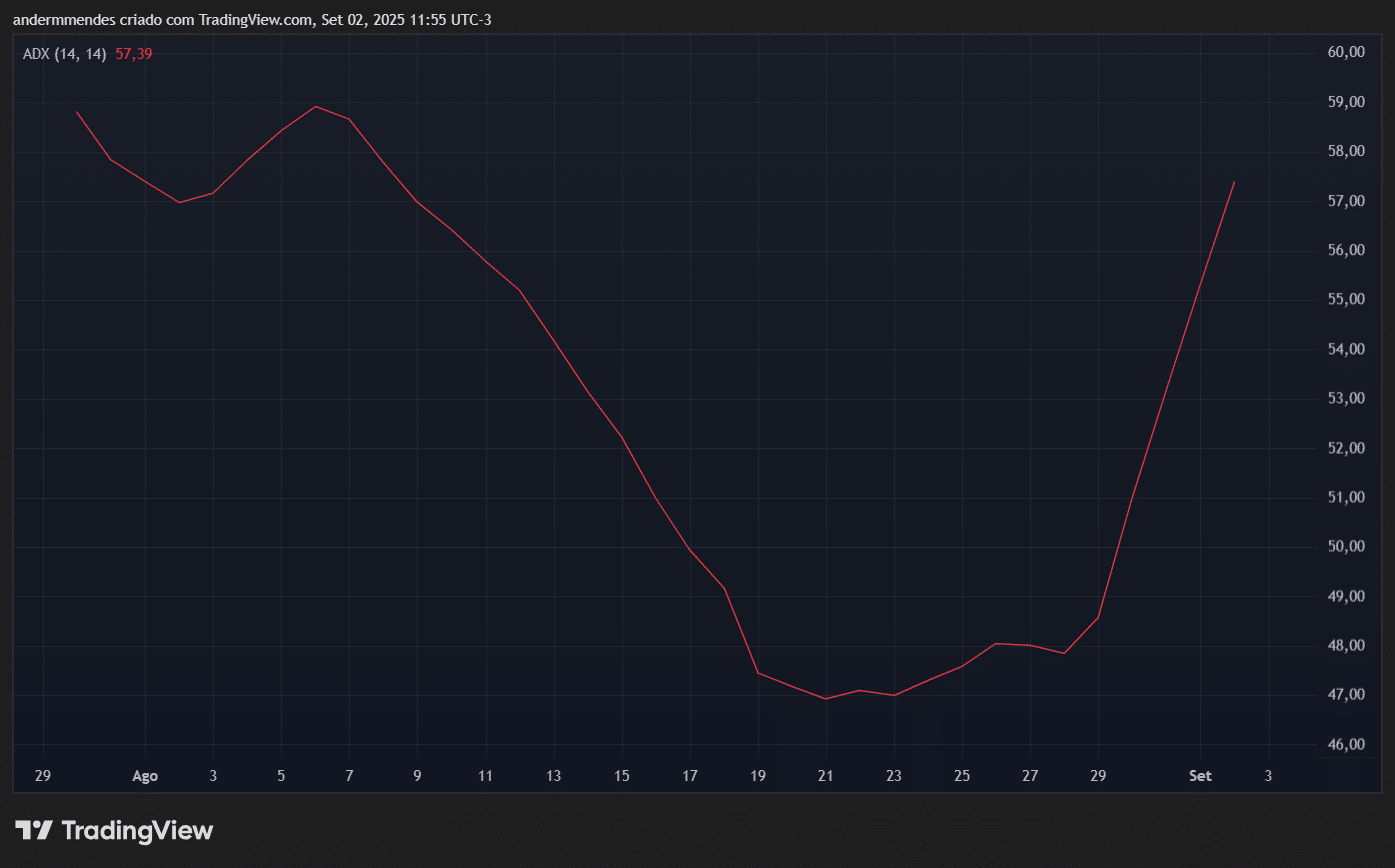
Task: Click the 21 date label on time axis
Action: [826, 775]
